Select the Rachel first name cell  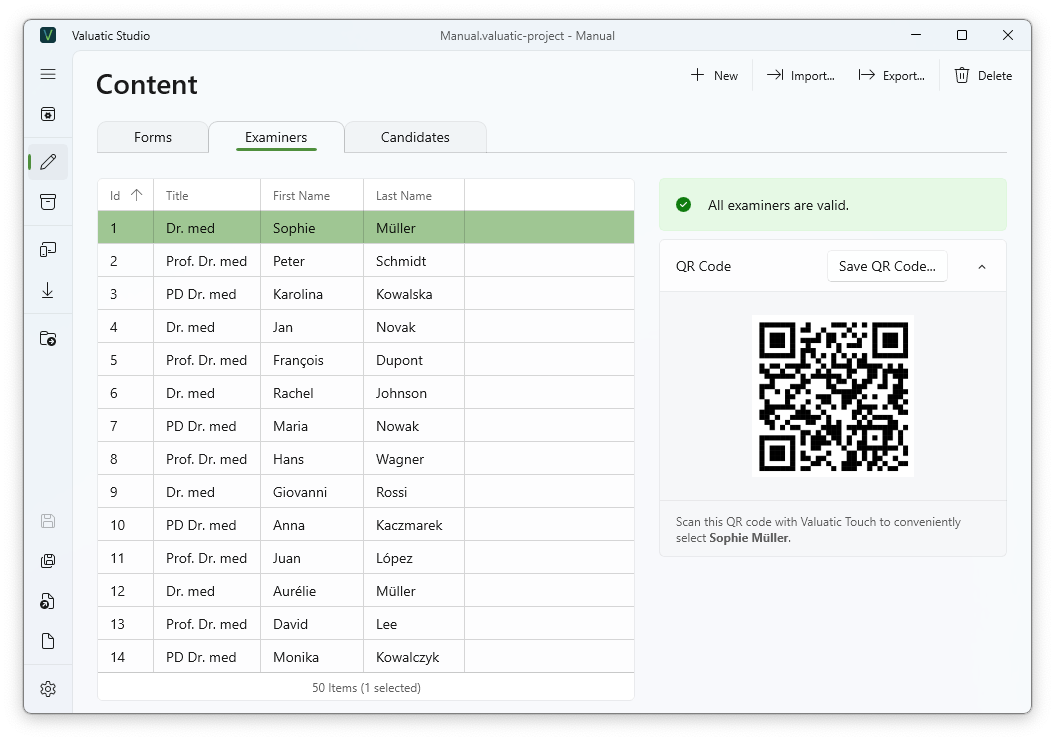click(312, 392)
